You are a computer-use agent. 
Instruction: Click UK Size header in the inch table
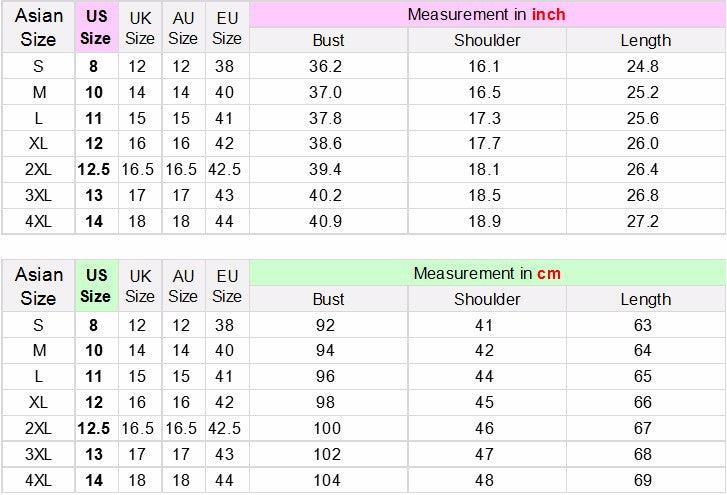click(x=140, y=28)
